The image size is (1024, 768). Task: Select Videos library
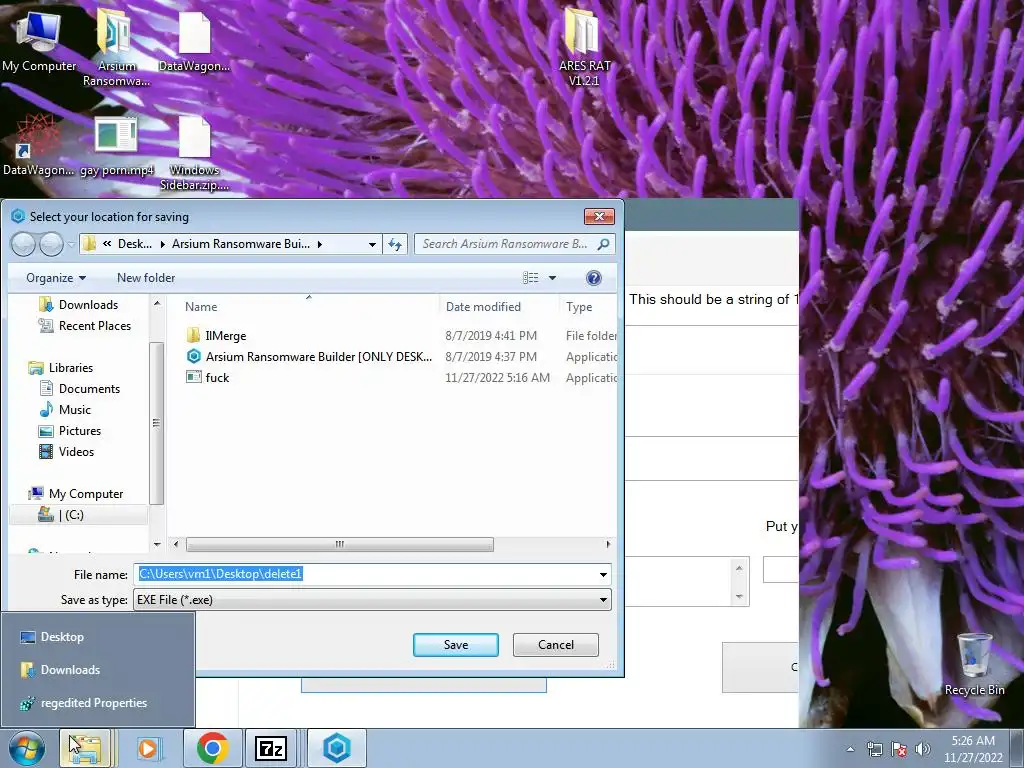pyautogui.click(x=67, y=452)
